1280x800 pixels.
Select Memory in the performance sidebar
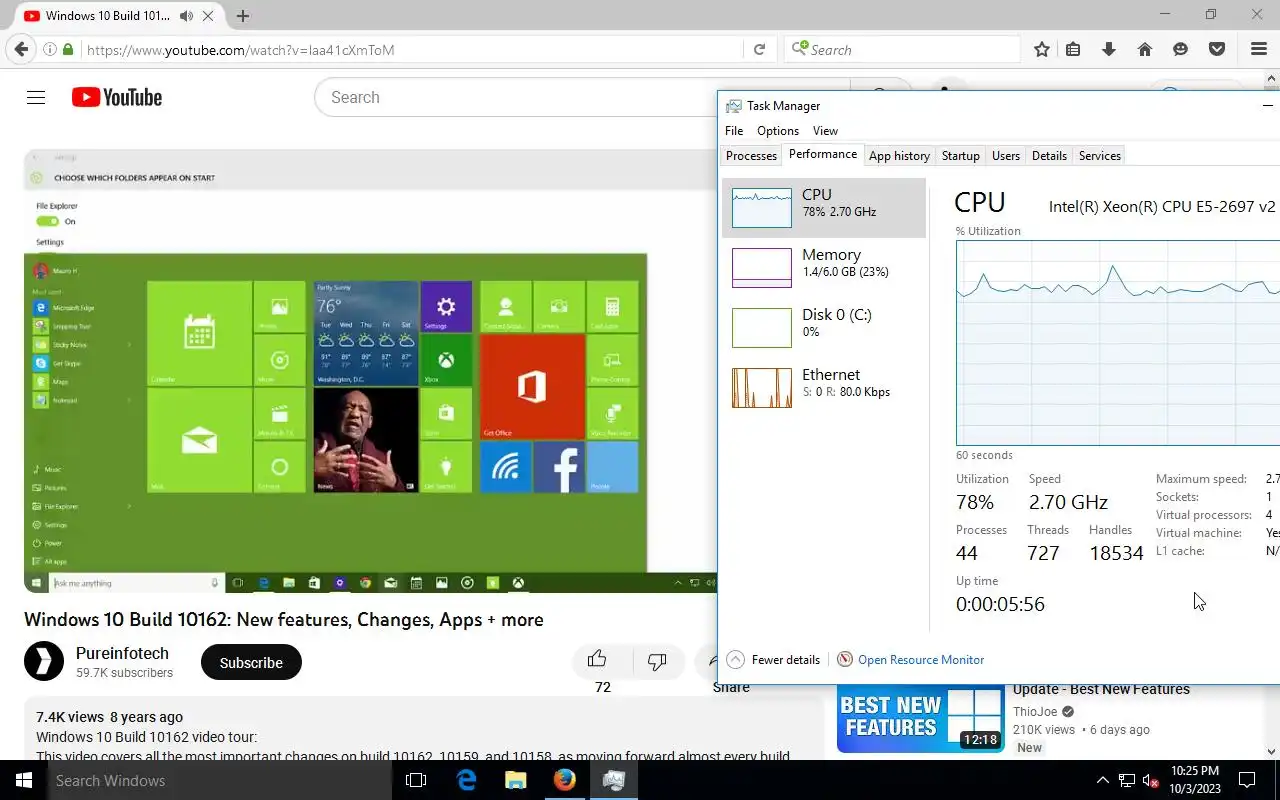point(824,268)
